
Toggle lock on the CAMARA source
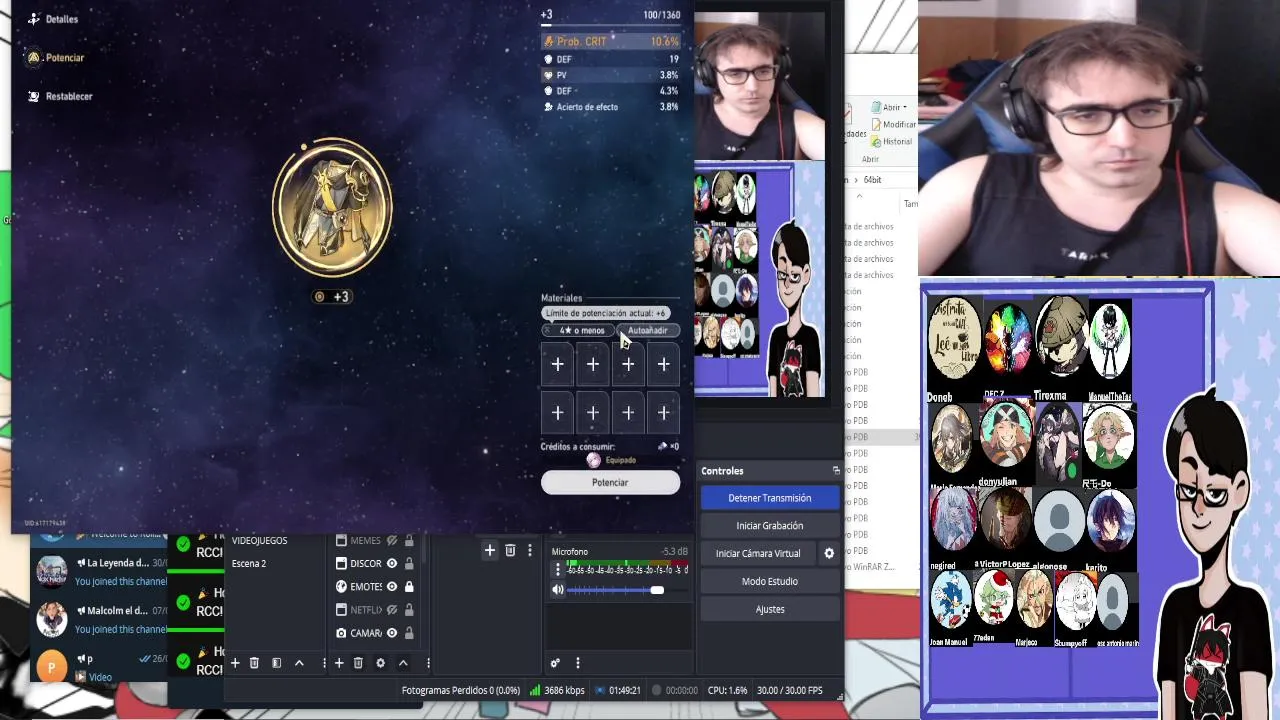(408, 633)
